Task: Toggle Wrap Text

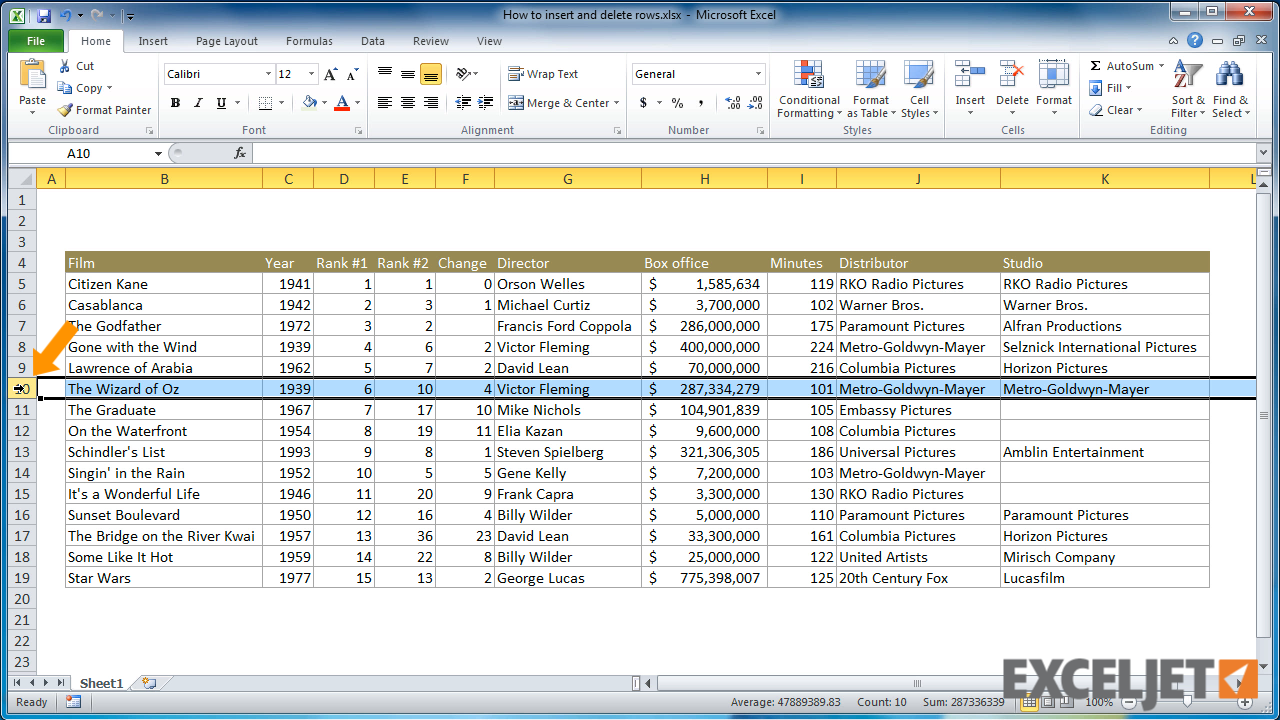Action: point(543,74)
